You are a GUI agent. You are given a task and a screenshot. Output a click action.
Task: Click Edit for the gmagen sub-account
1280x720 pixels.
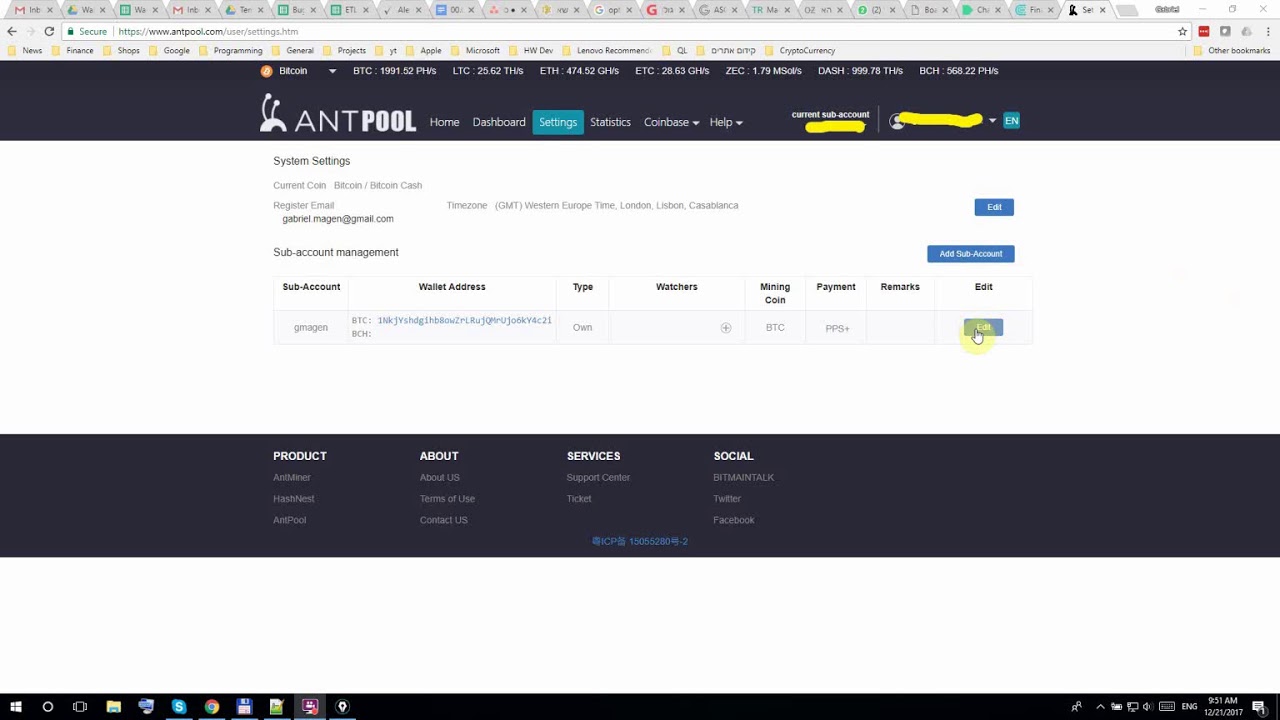(x=983, y=328)
